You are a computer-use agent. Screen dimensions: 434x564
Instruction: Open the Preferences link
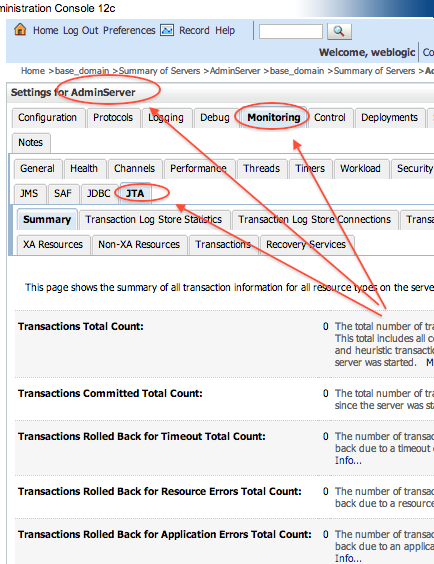click(x=129, y=30)
